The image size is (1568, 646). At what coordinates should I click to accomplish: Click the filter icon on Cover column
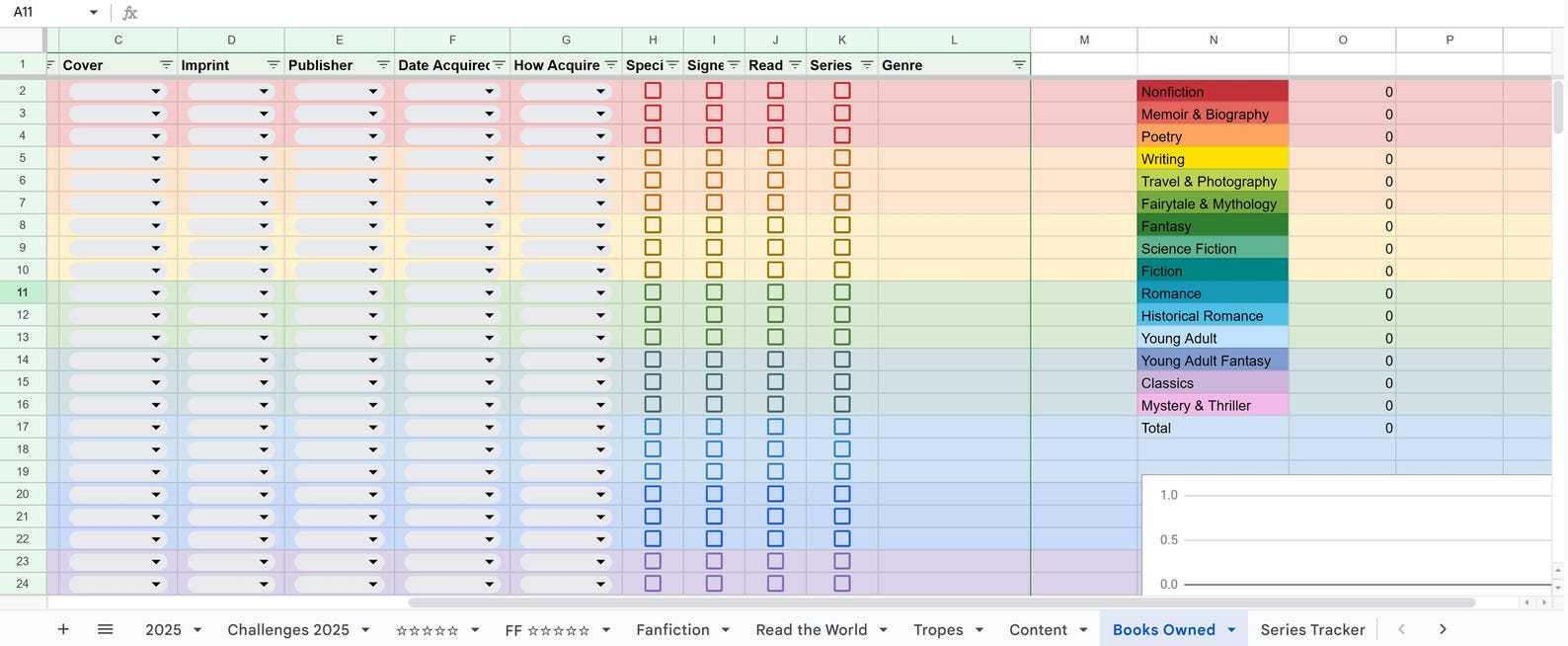tap(166, 65)
